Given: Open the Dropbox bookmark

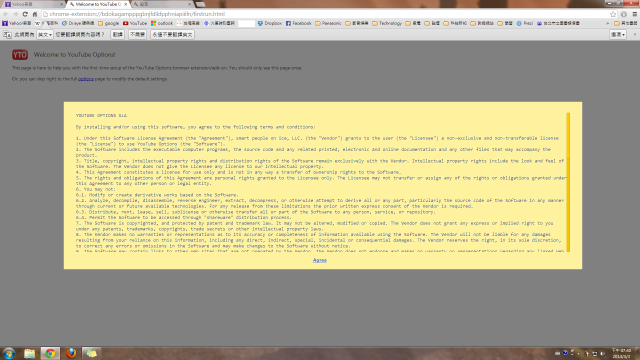Looking at the screenshot, I should pyautogui.click(x=269, y=23).
